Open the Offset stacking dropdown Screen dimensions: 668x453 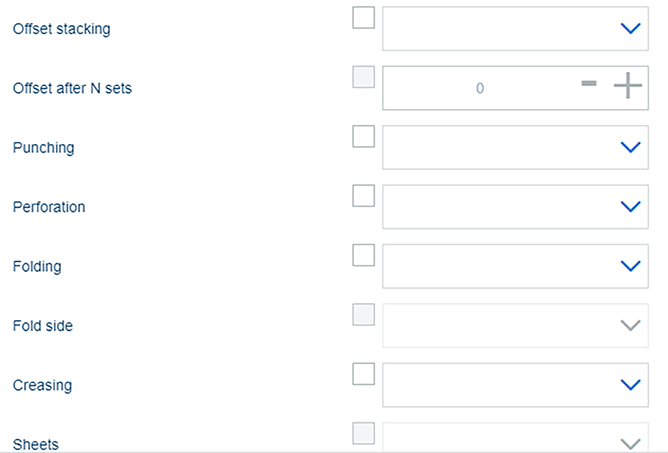coord(629,29)
